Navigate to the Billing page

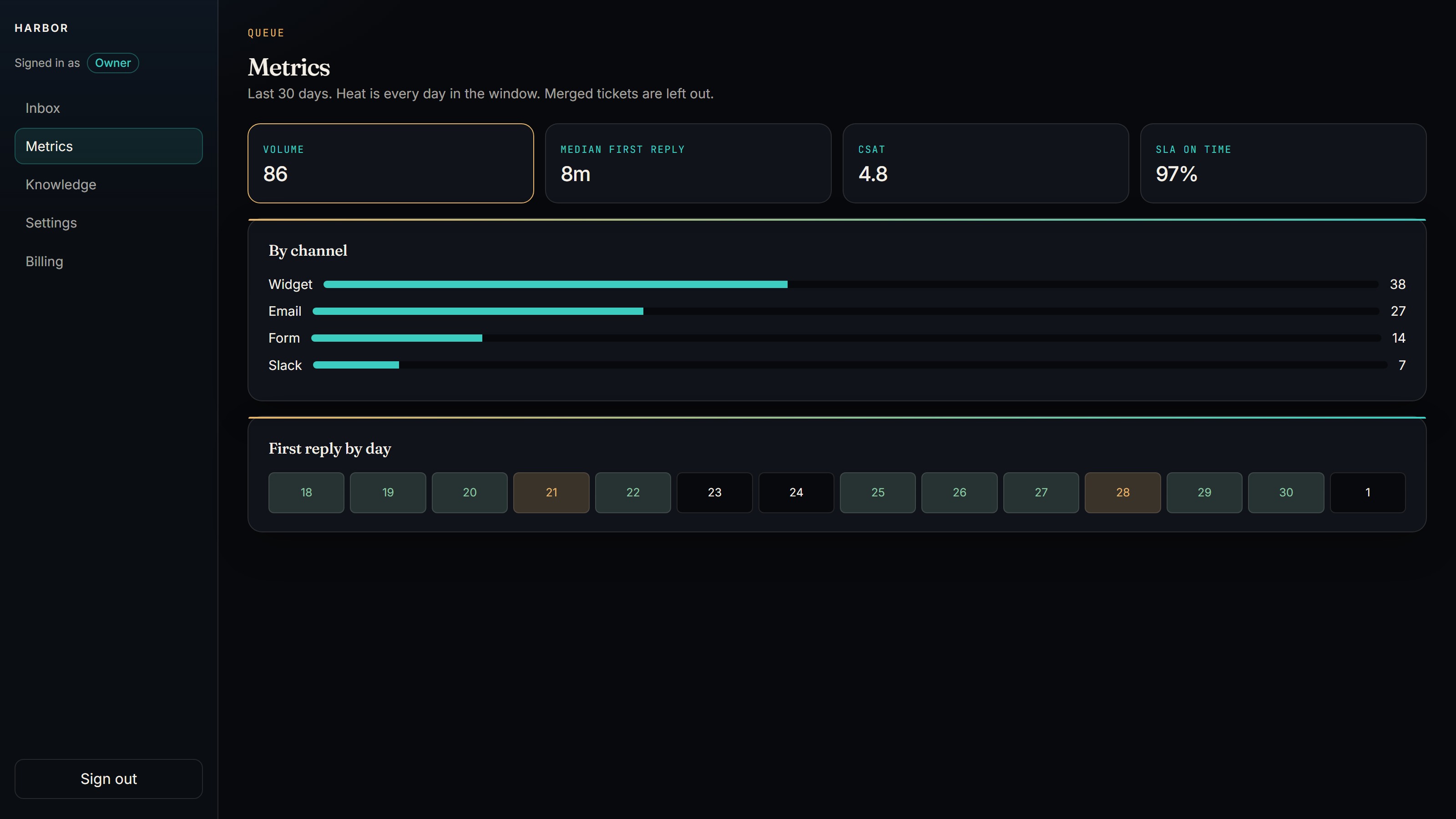[x=109, y=261]
